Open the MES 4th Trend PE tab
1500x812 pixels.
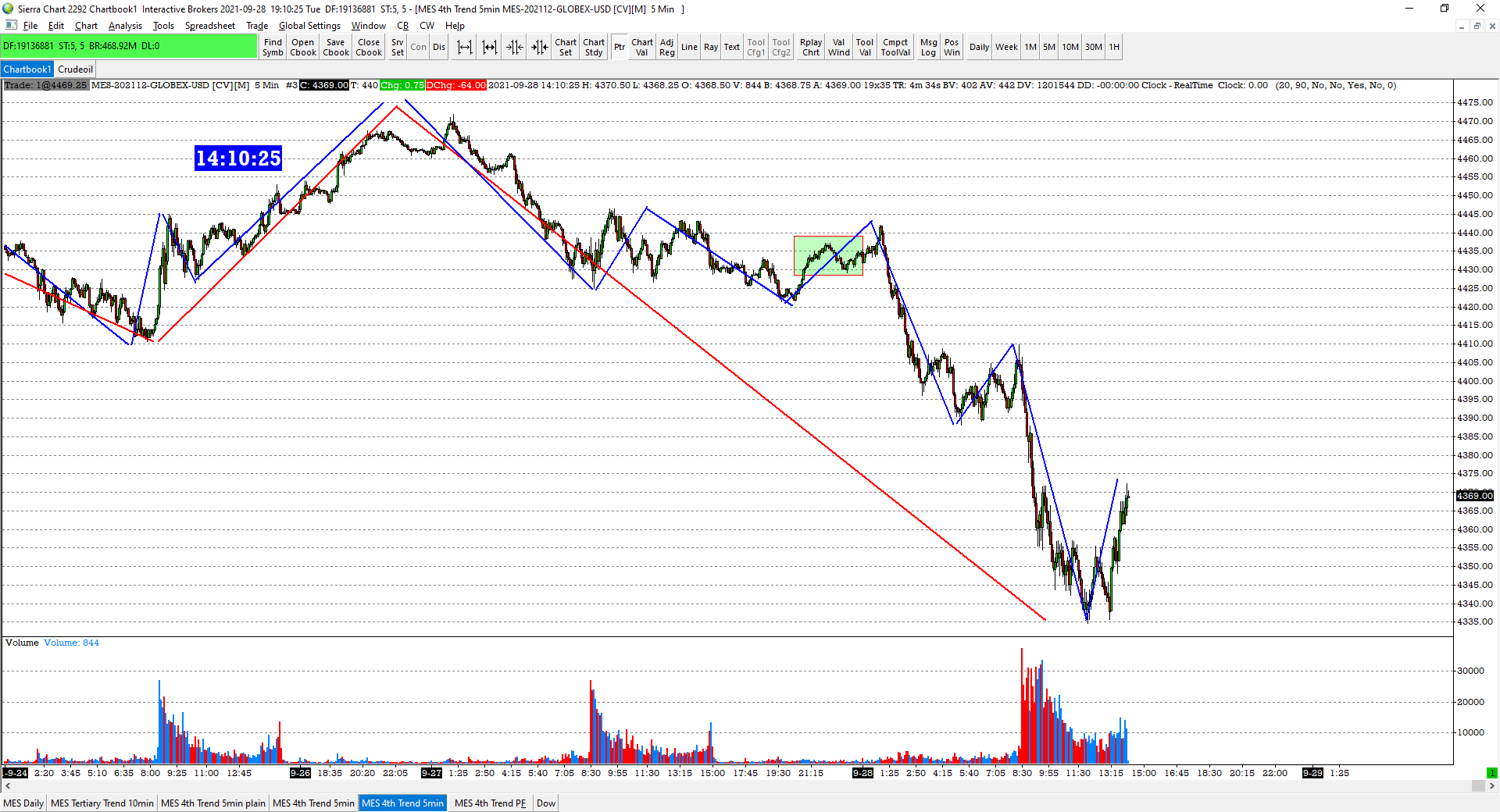pos(490,803)
